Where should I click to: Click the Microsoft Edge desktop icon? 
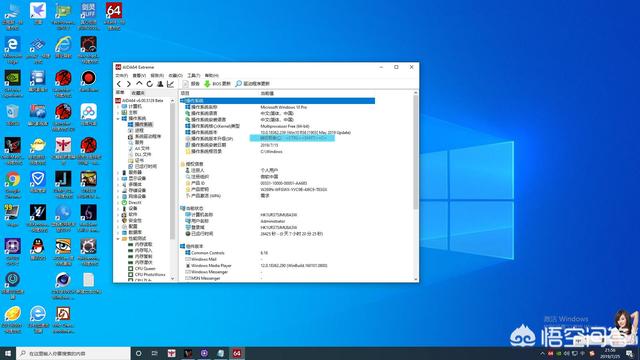[13, 50]
